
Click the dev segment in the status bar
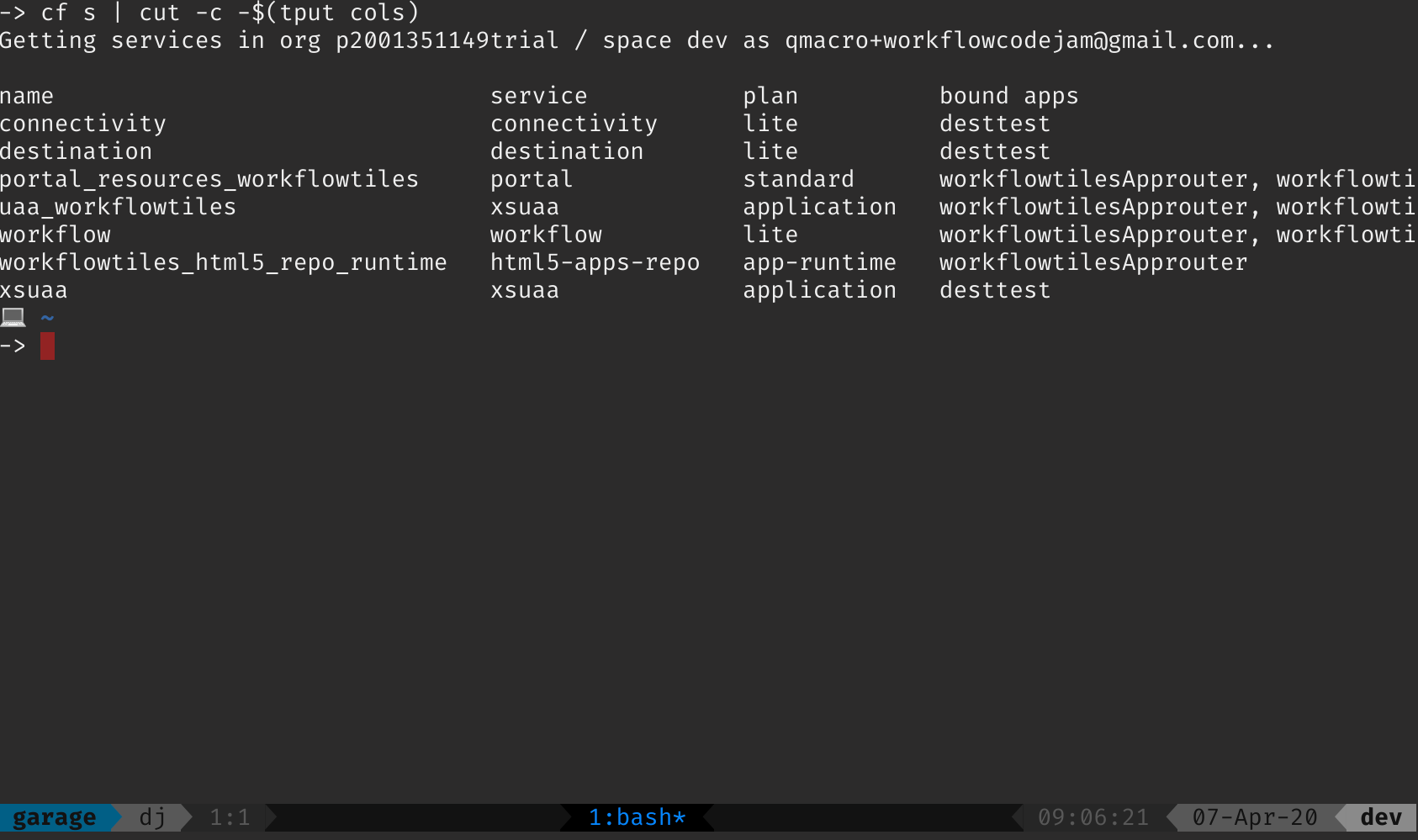1380,817
